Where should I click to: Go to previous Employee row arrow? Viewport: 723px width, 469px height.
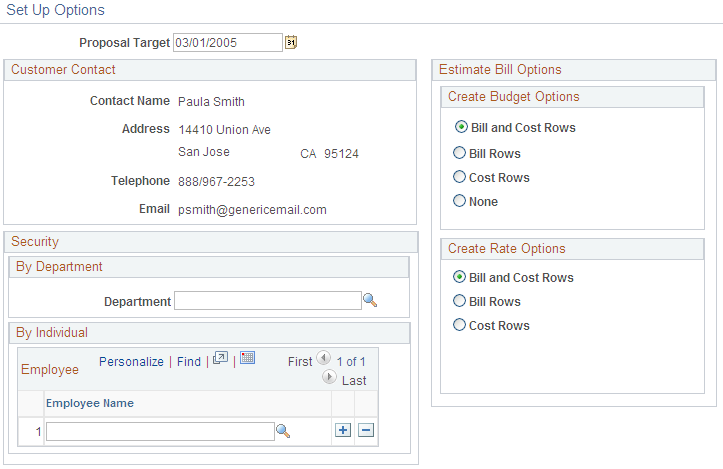pyautogui.click(x=324, y=357)
